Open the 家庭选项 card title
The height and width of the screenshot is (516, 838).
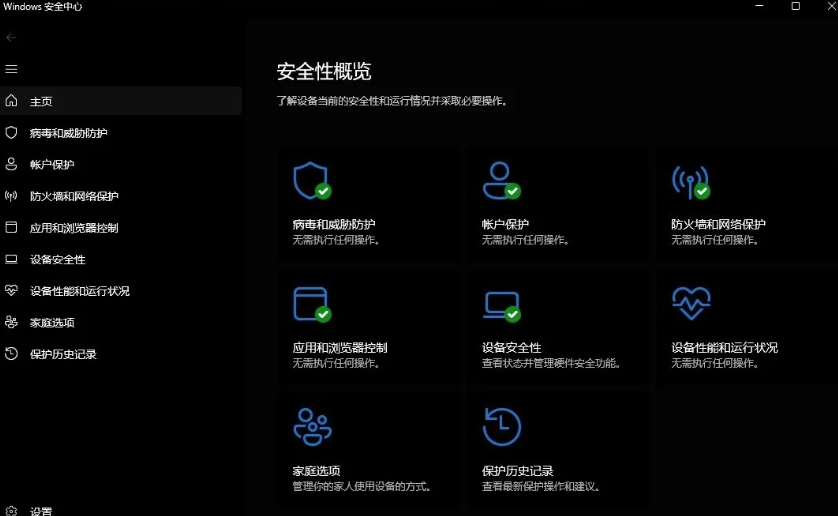(x=316, y=471)
